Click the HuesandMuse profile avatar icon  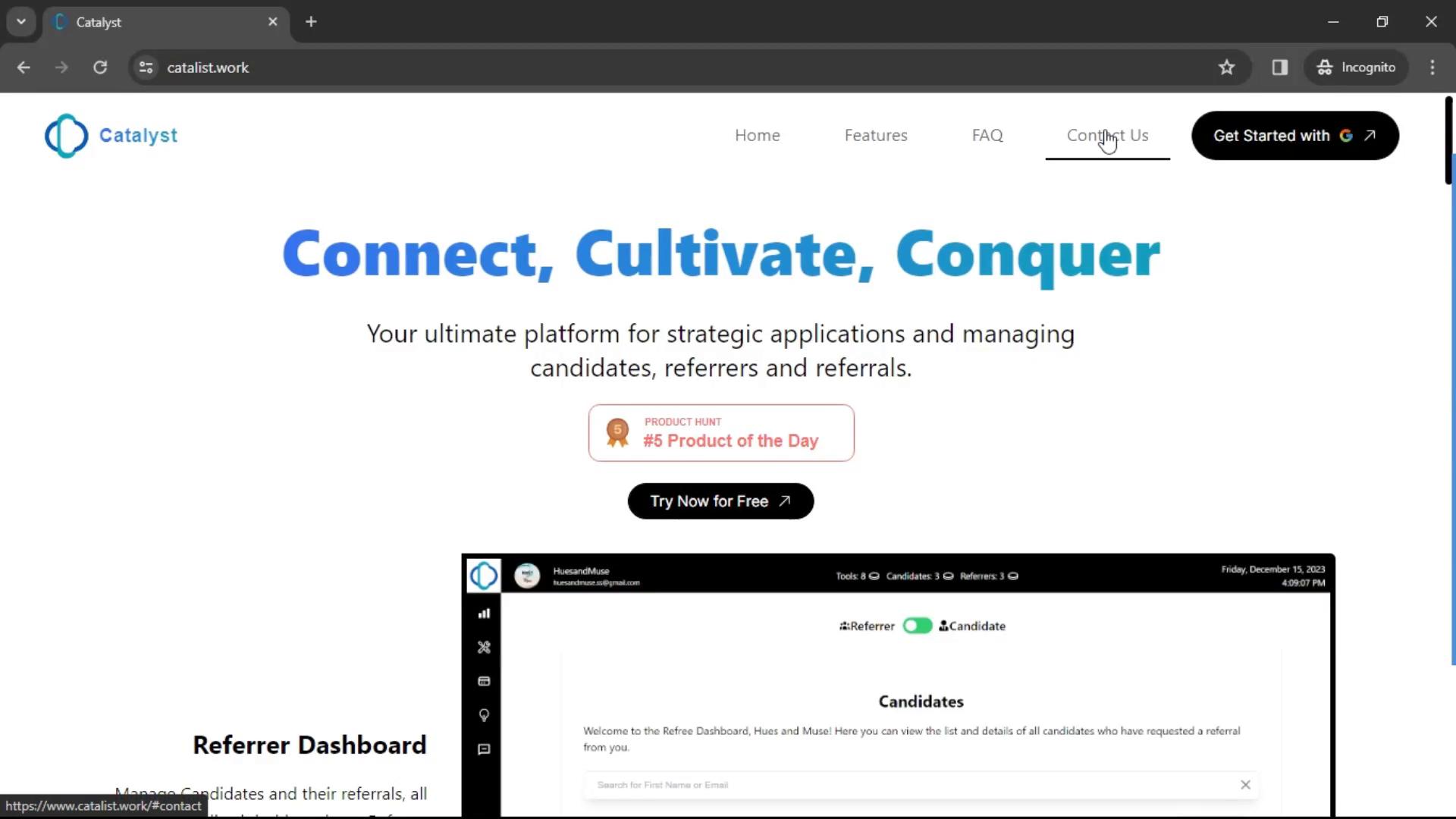coord(528,575)
